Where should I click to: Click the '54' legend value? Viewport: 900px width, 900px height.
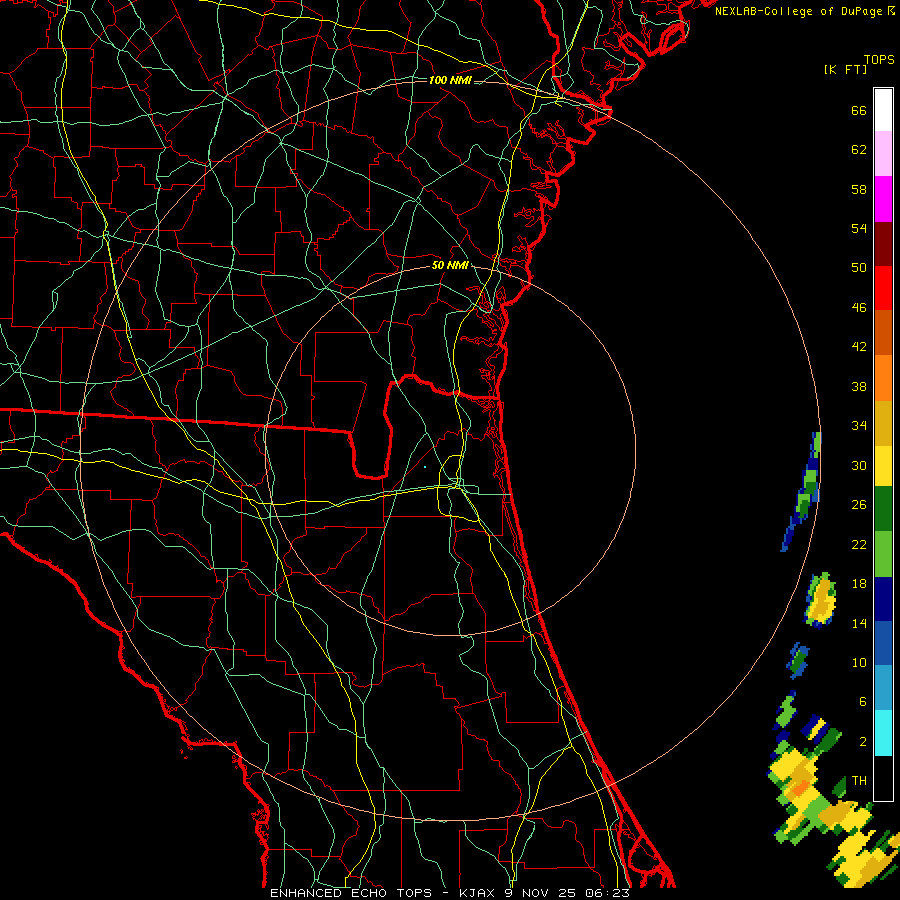pos(859,228)
